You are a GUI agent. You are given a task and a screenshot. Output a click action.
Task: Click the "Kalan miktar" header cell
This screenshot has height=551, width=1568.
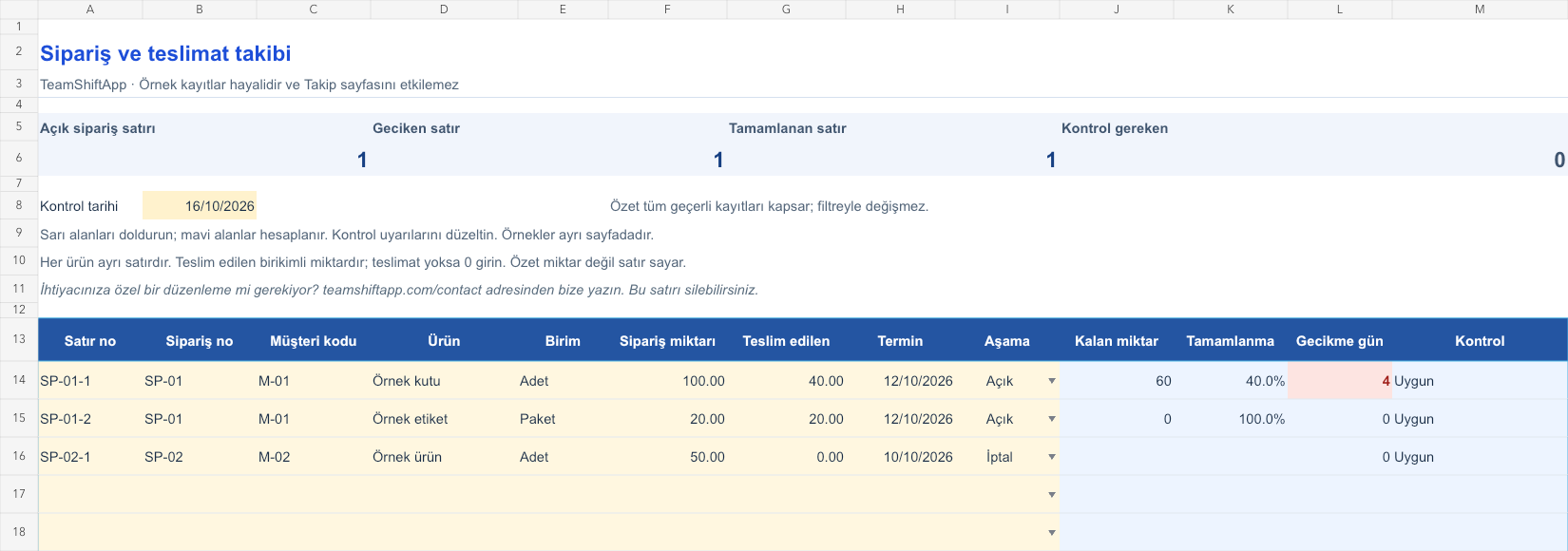[x=1117, y=341]
